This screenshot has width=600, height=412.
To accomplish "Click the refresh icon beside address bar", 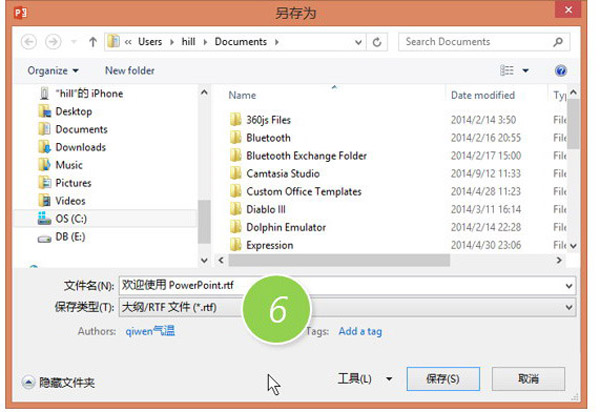I will click(x=376, y=42).
